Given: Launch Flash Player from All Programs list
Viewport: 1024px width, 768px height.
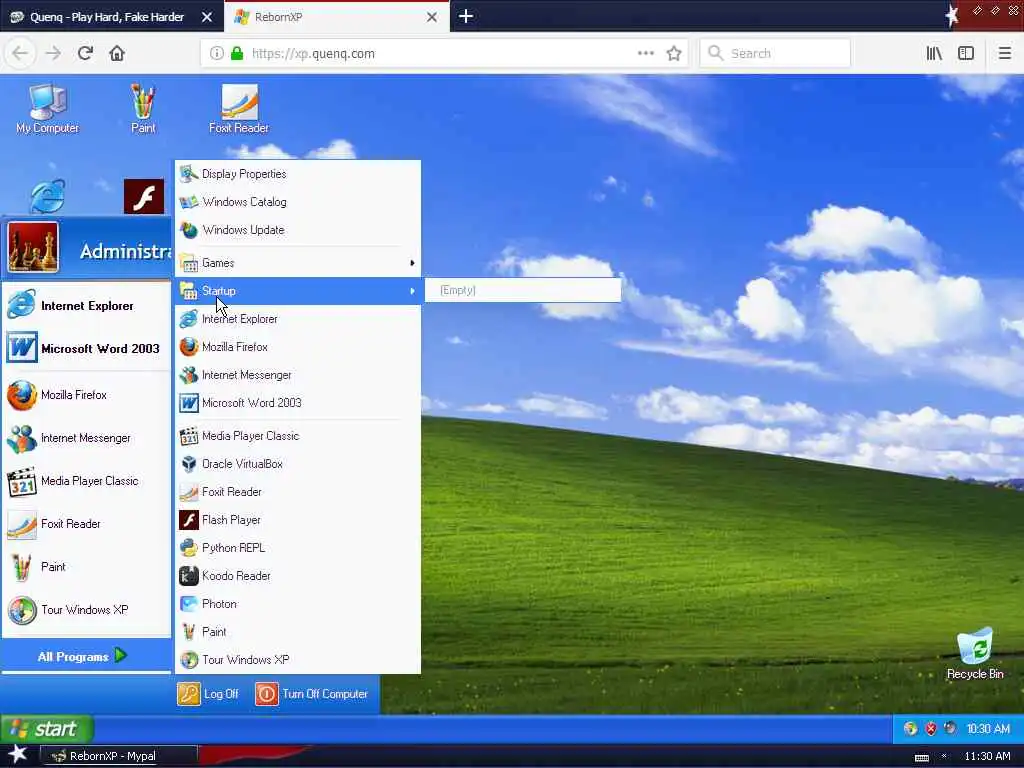Looking at the screenshot, I should 298,520.
